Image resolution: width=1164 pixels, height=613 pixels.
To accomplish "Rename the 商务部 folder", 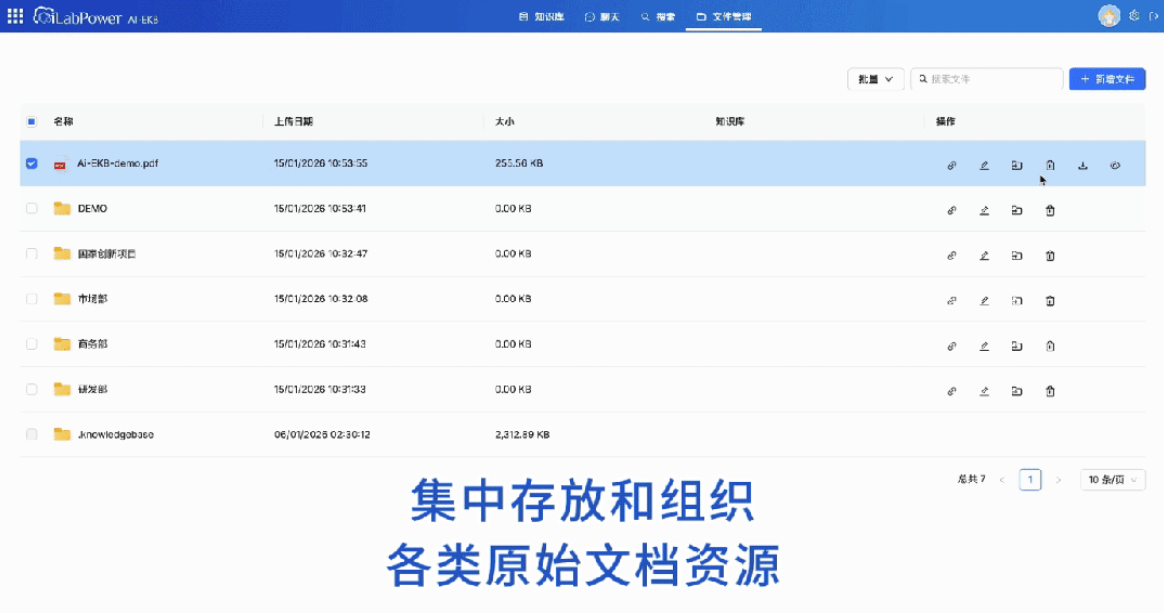I will 984,347.
